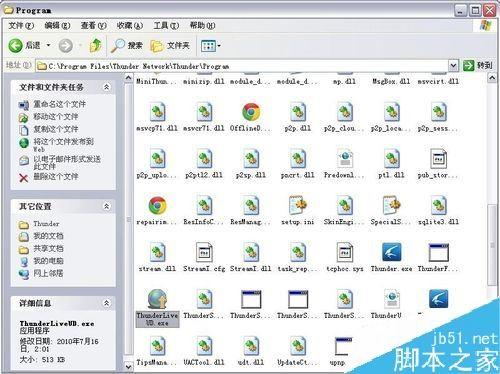500x374 pixels.
Task: Select the ptl.dll file
Action: point(391,164)
